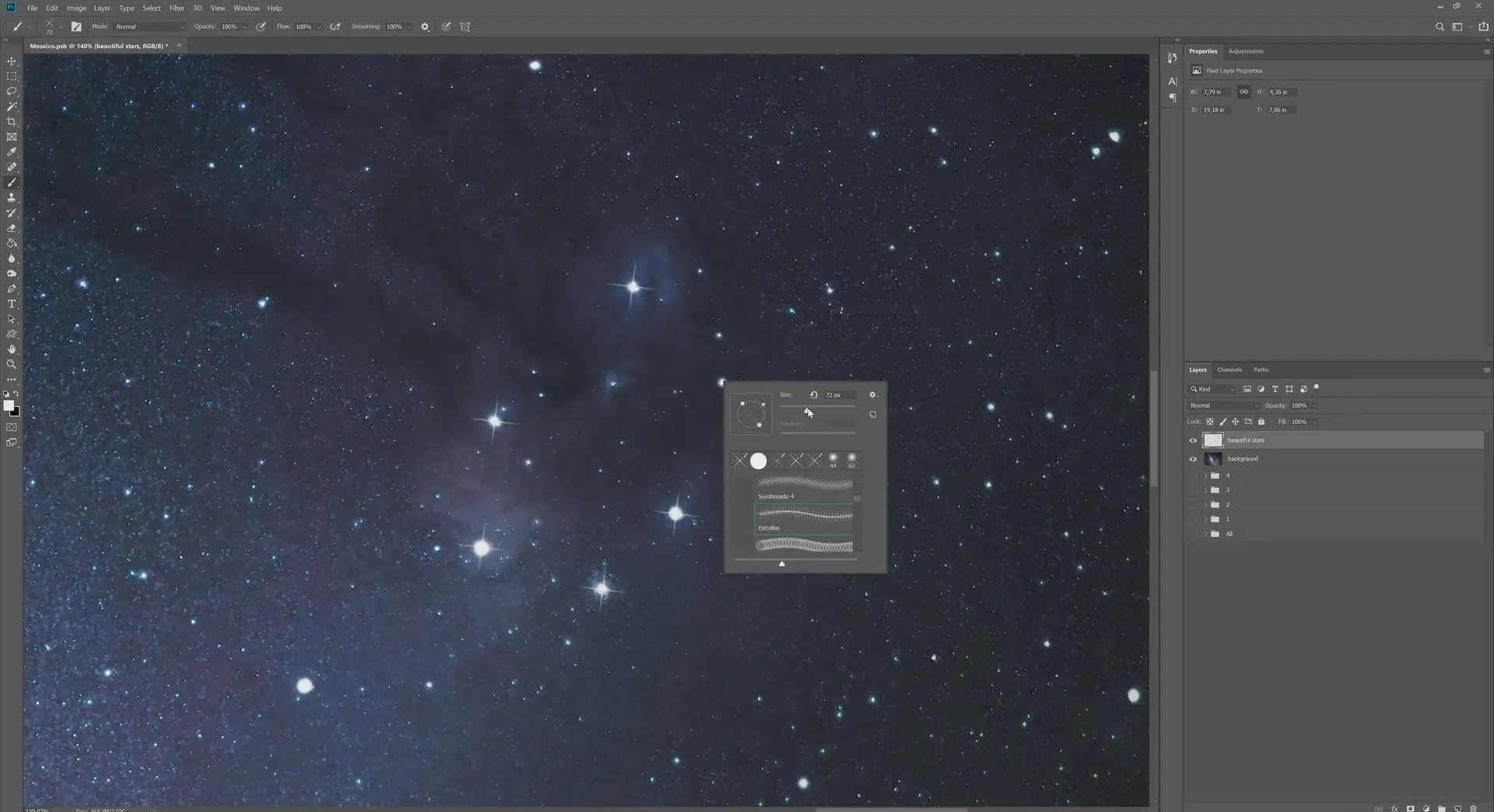Toggle lock transparent pixels

(1210, 422)
